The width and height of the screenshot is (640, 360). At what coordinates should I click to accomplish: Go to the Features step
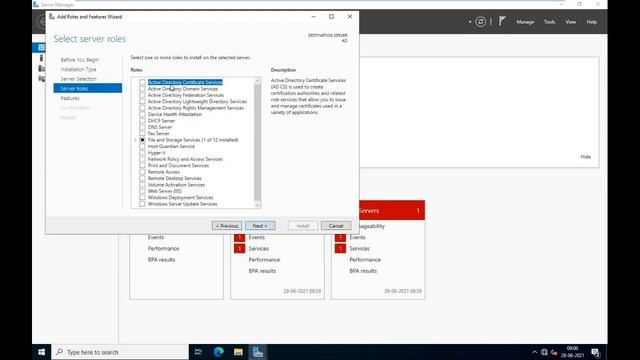click(x=70, y=98)
